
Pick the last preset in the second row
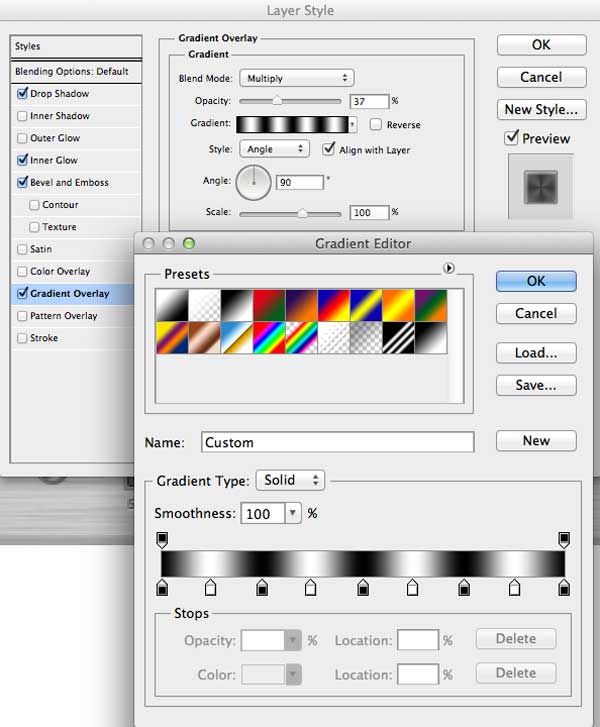(x=431, y=338)
